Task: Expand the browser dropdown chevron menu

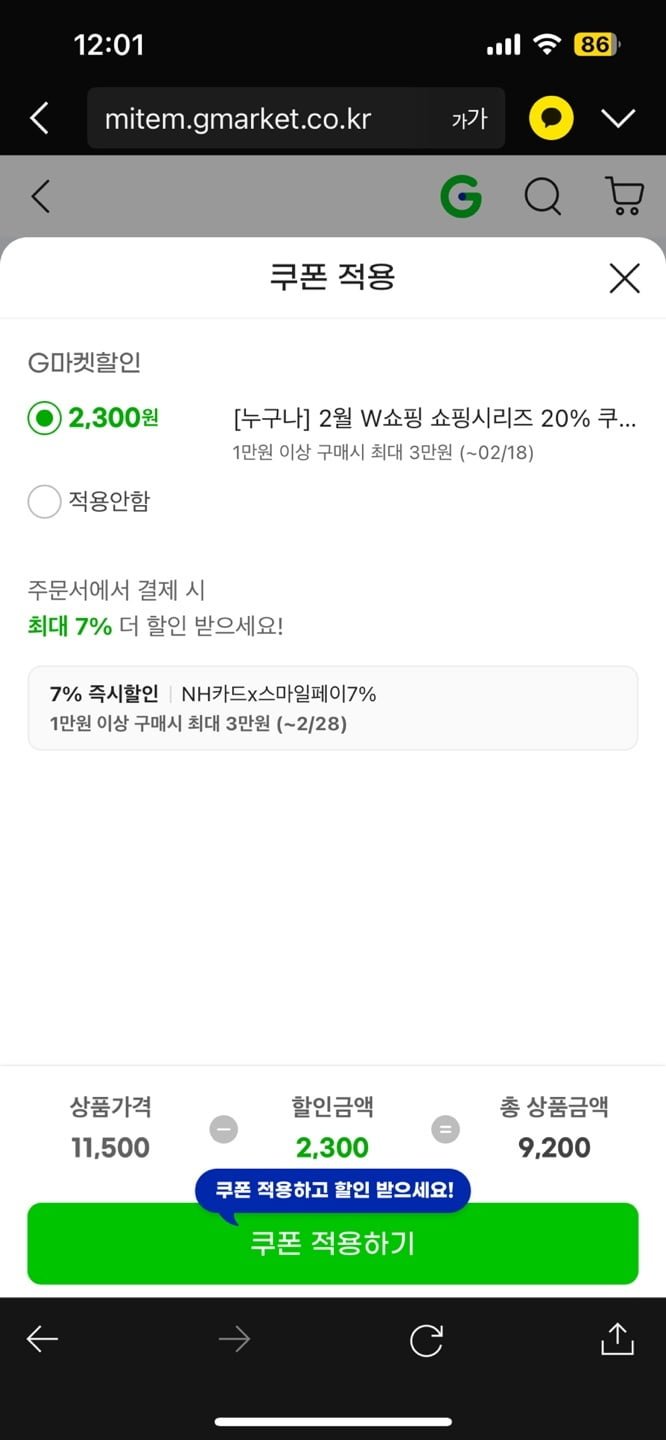Action: 618,119
